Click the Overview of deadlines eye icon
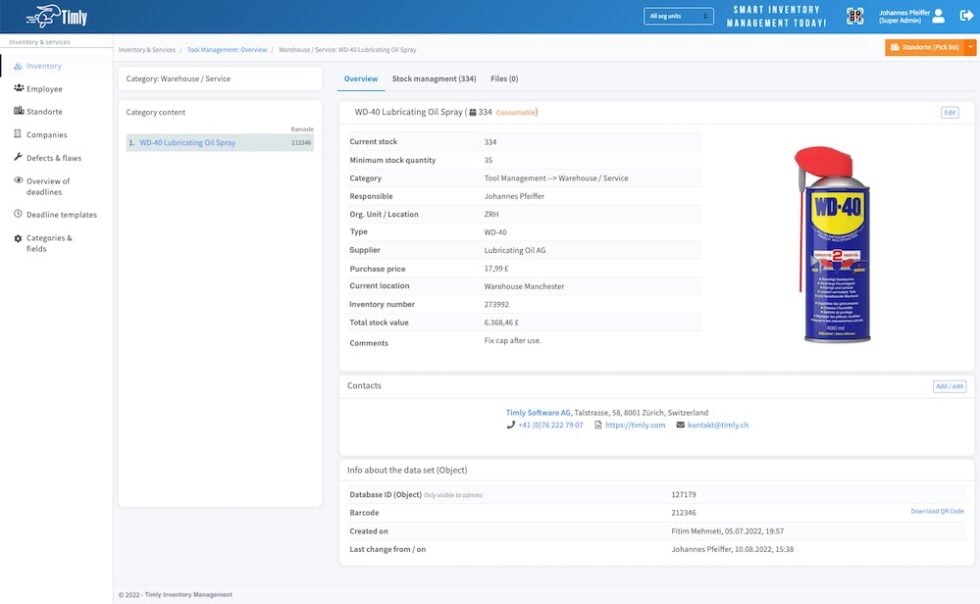Image resolution: width=980 pixels, height=604 pixels. click(18, 180)
